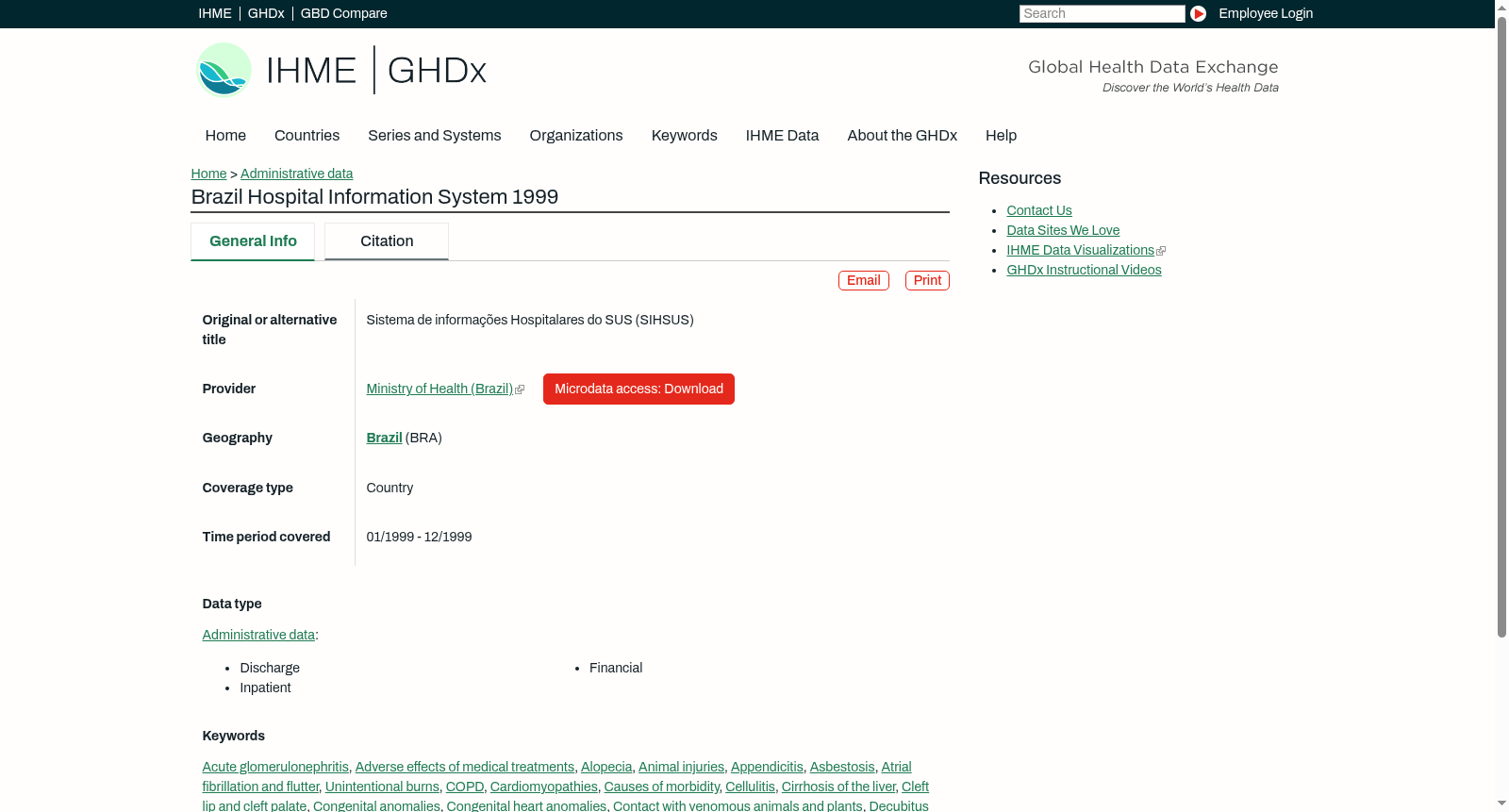
Task: Click Employee Login link
Action: [x=1266, y=13]
